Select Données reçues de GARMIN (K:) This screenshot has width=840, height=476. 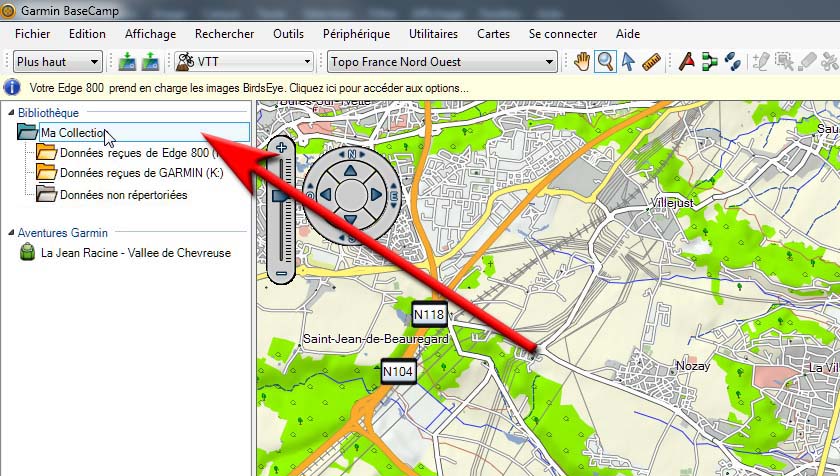coord(142,173)
